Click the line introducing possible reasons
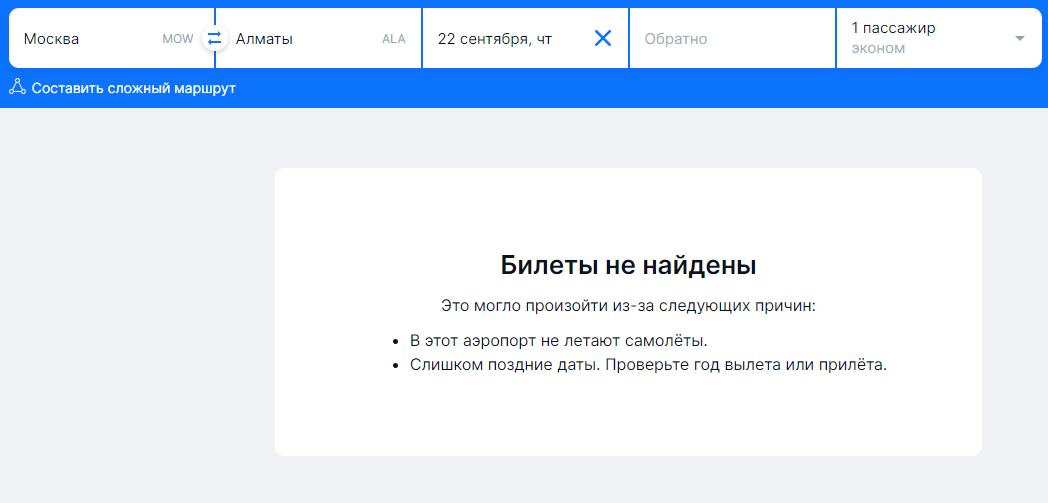This screenshot has width=1048, height=503. coord(628,305)
